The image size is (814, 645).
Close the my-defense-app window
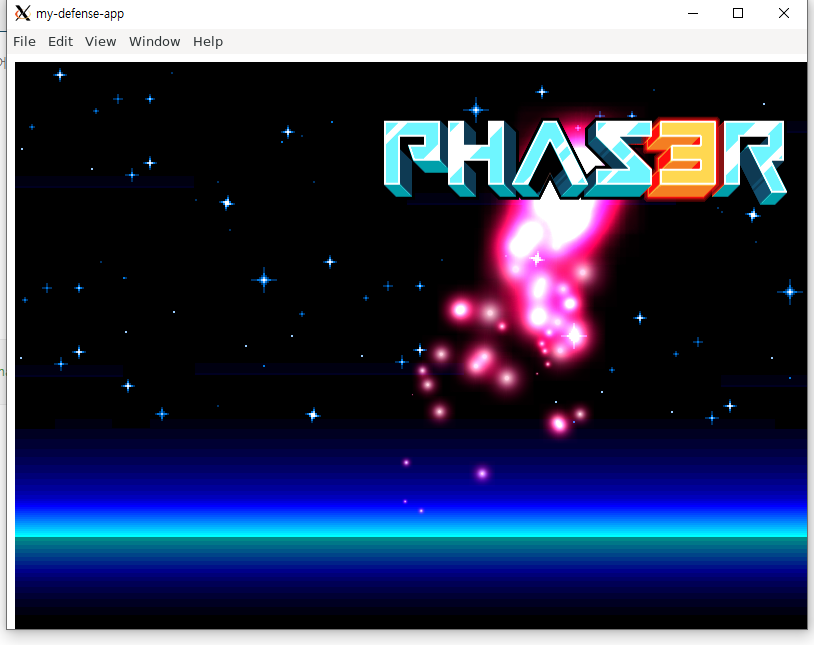783,14
